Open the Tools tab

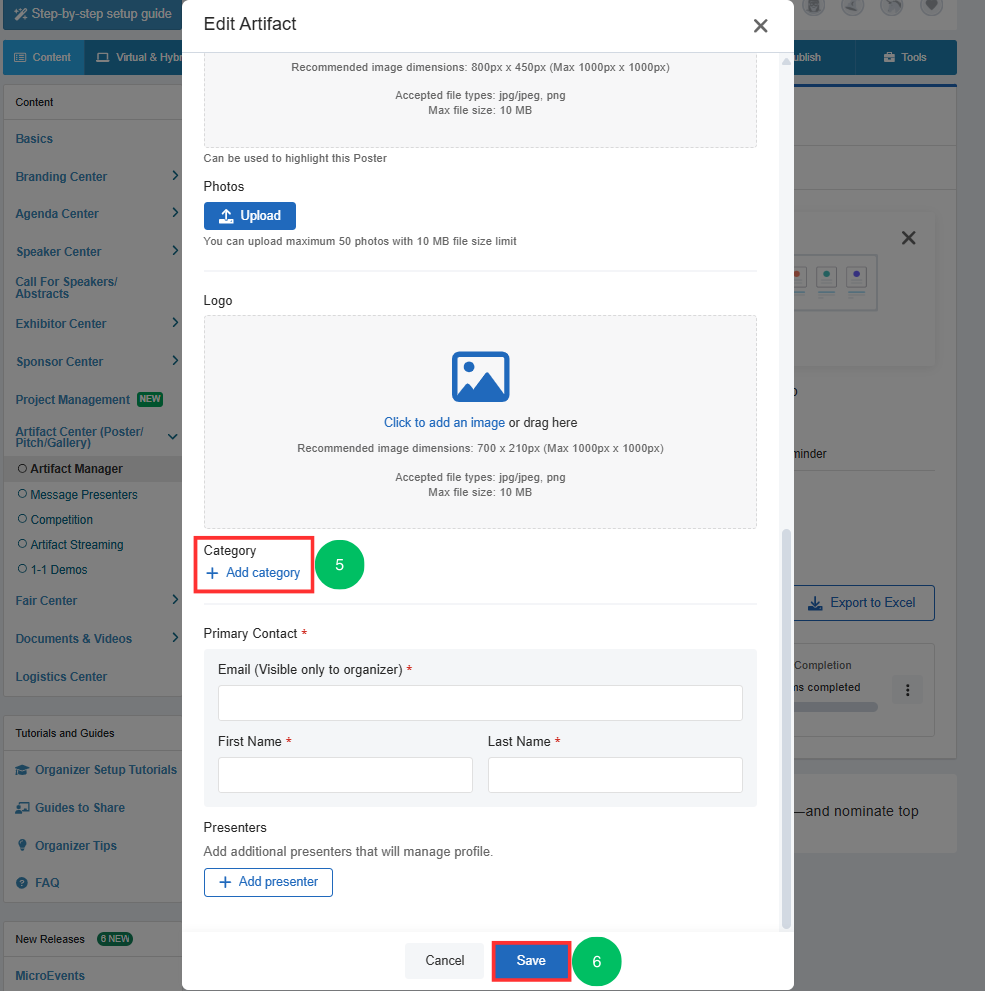point(905,58)
